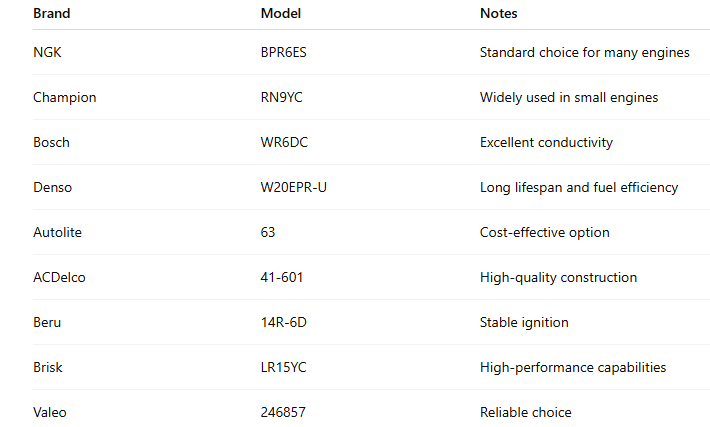Select the Champion brand cell
The image size is (710, 427).
tap(64, 97)
